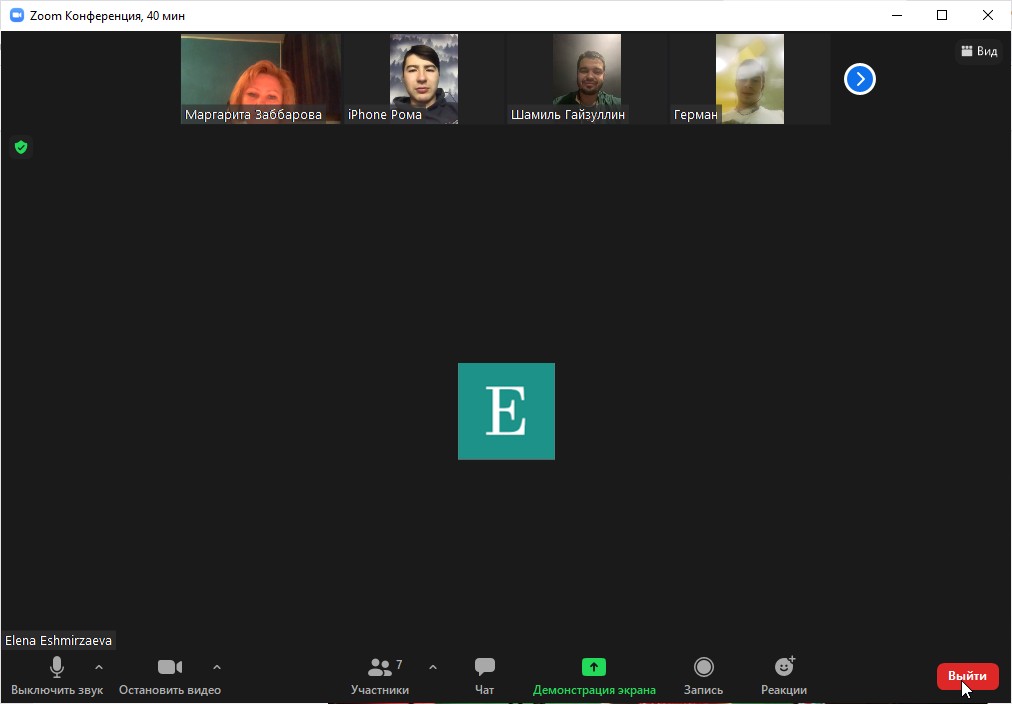Show next participants with blue arrow
The image size is (1012, 704).
(x=860, y=79)
